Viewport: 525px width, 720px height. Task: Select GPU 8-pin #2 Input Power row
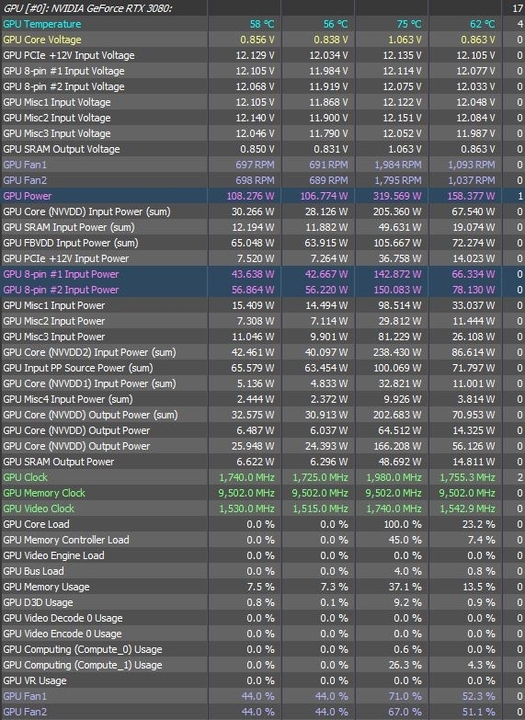click(x=262, y=290)
